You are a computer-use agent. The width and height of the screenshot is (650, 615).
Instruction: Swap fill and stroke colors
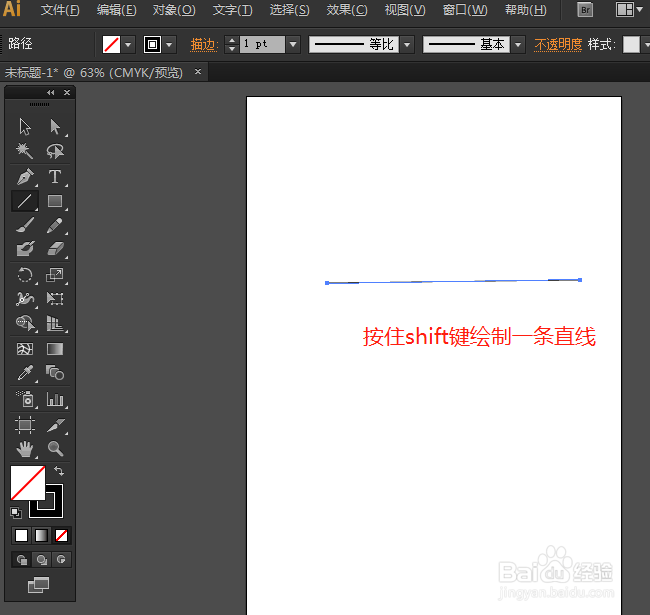(x=59, y=471)
